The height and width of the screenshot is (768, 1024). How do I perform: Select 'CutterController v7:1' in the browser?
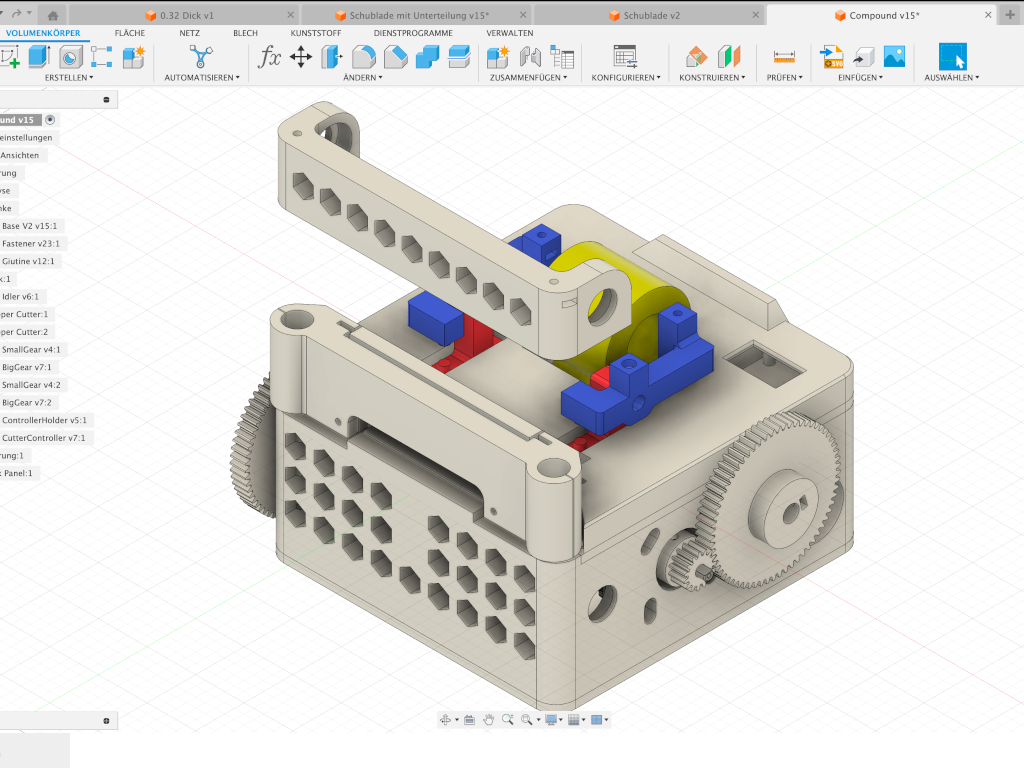pyautogui.click(x=43, y=438)
